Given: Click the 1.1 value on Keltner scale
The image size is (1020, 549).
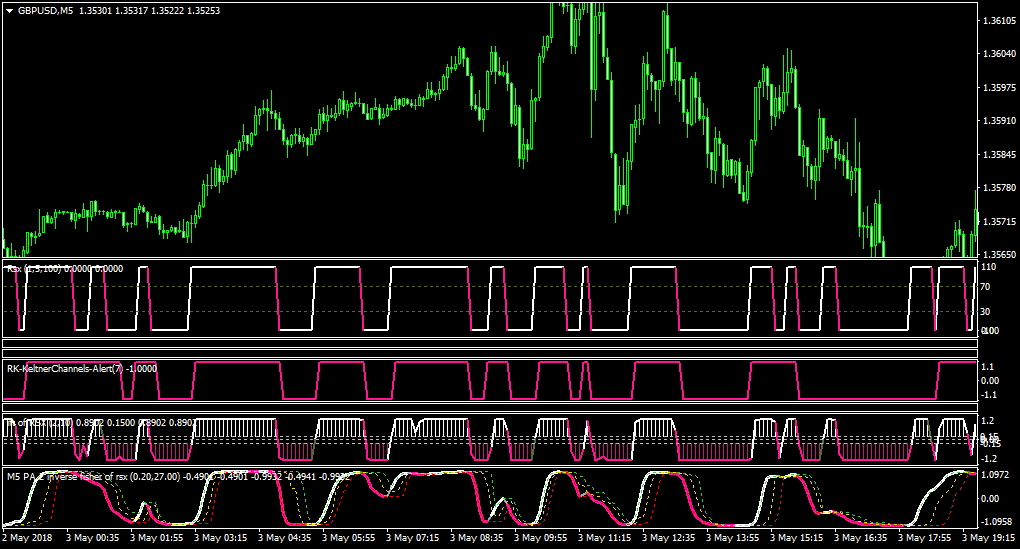Looking at the screenshot, I should (x=987, y=367).
